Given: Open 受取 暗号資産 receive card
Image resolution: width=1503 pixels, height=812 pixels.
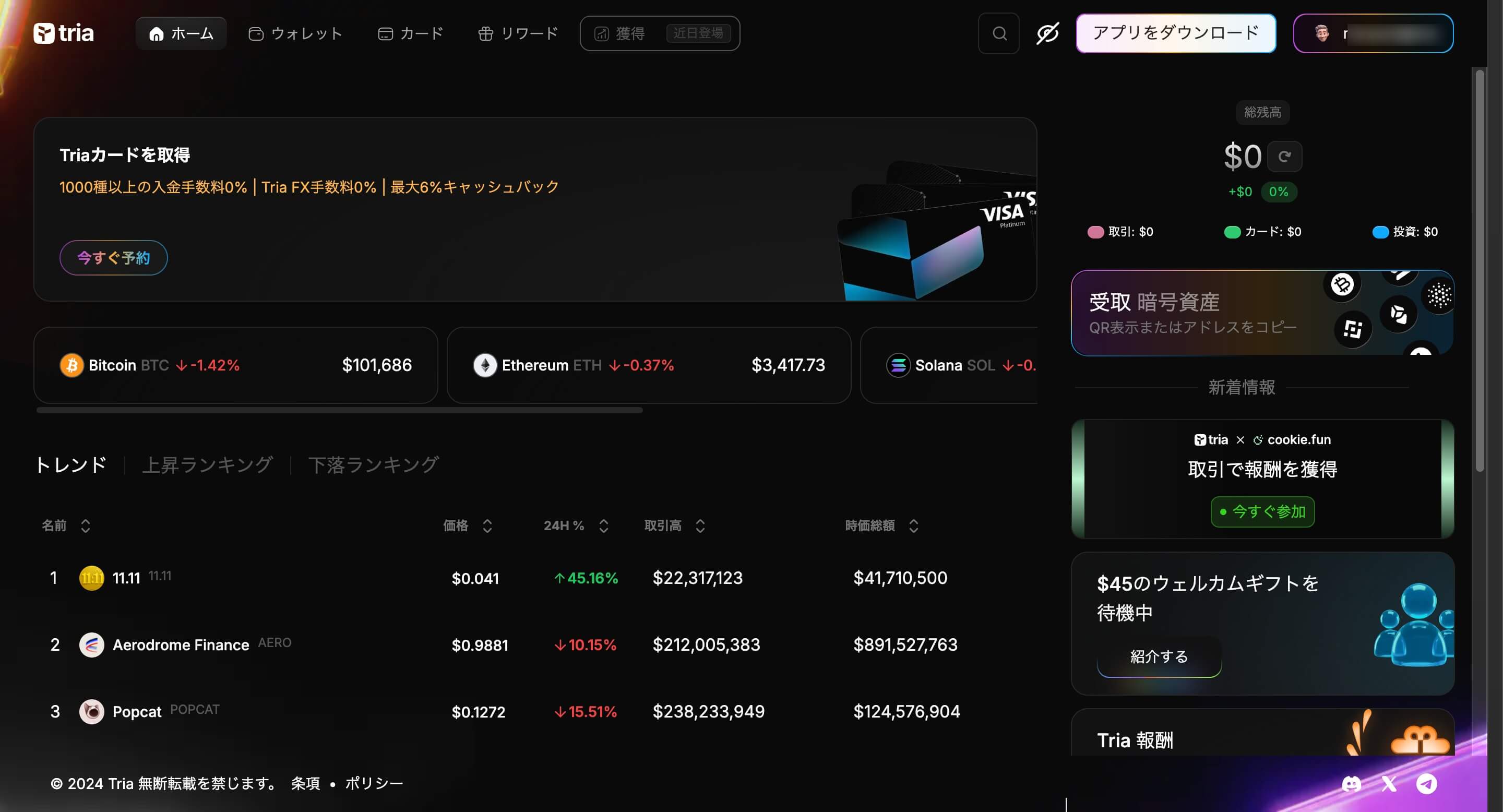Looking at the screenshot, I should tap(1262, 313).
